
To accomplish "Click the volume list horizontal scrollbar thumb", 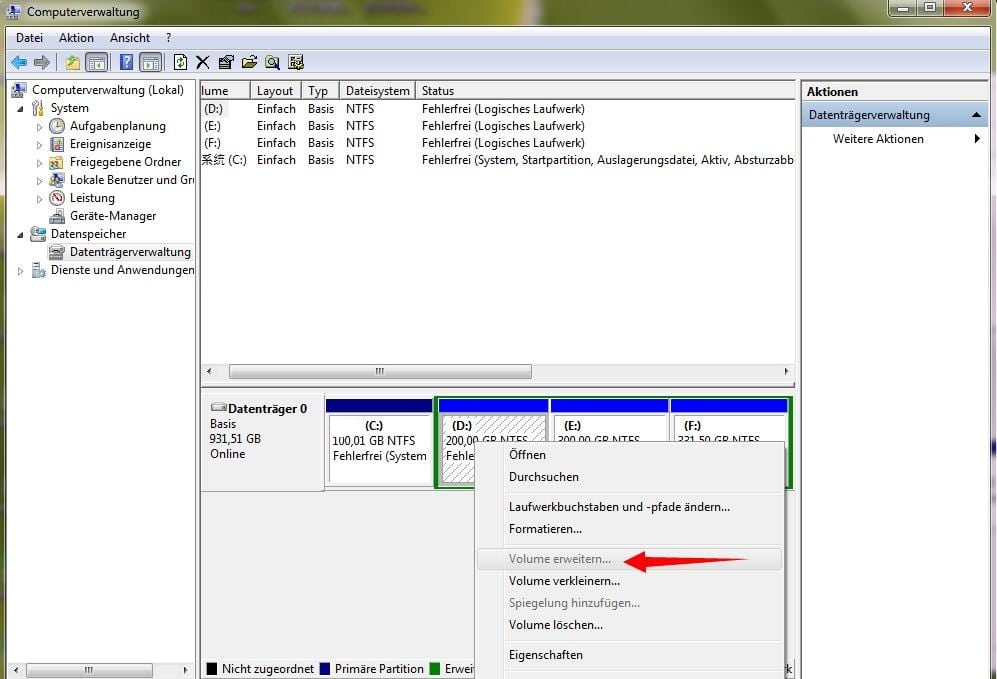I will [x=380, y=371].
